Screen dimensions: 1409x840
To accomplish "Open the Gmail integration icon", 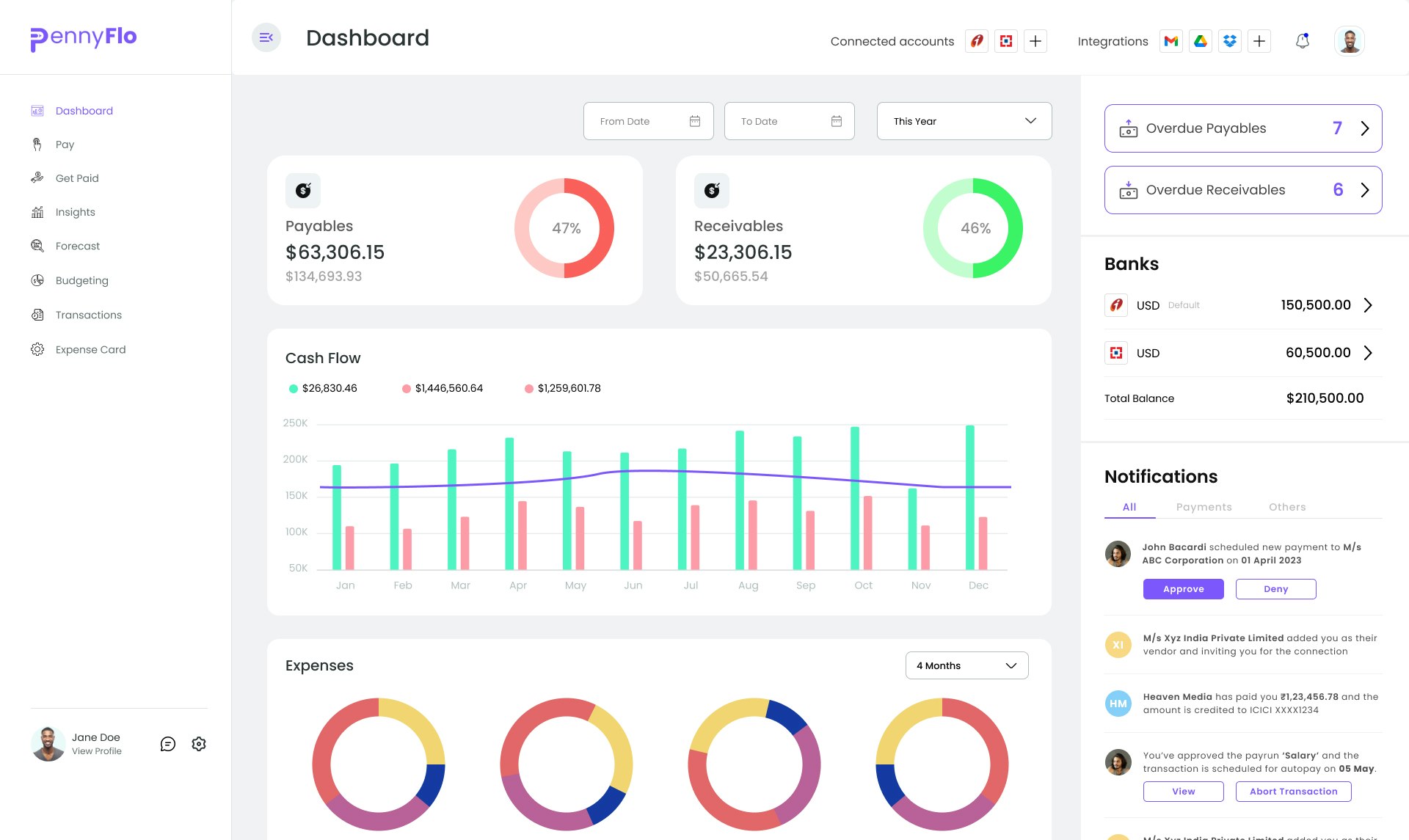I will point(1171,41).
